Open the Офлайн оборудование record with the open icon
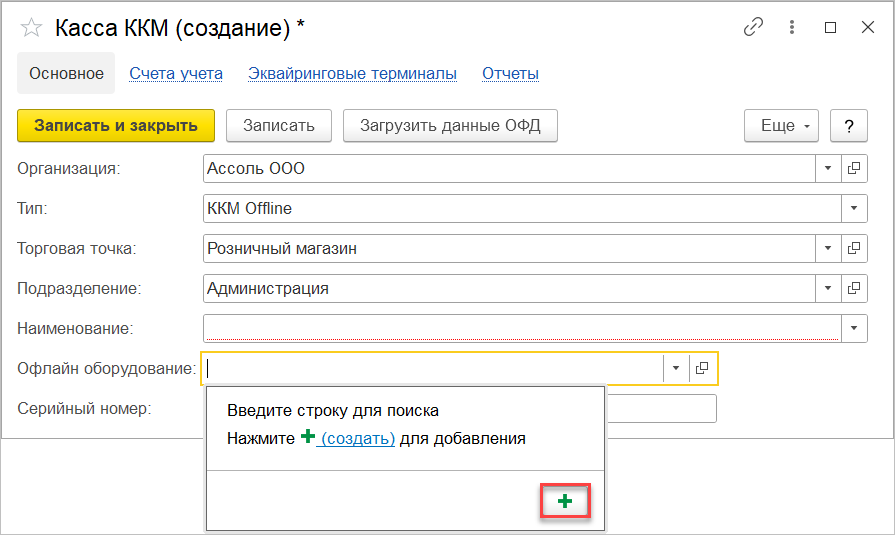 702,368
